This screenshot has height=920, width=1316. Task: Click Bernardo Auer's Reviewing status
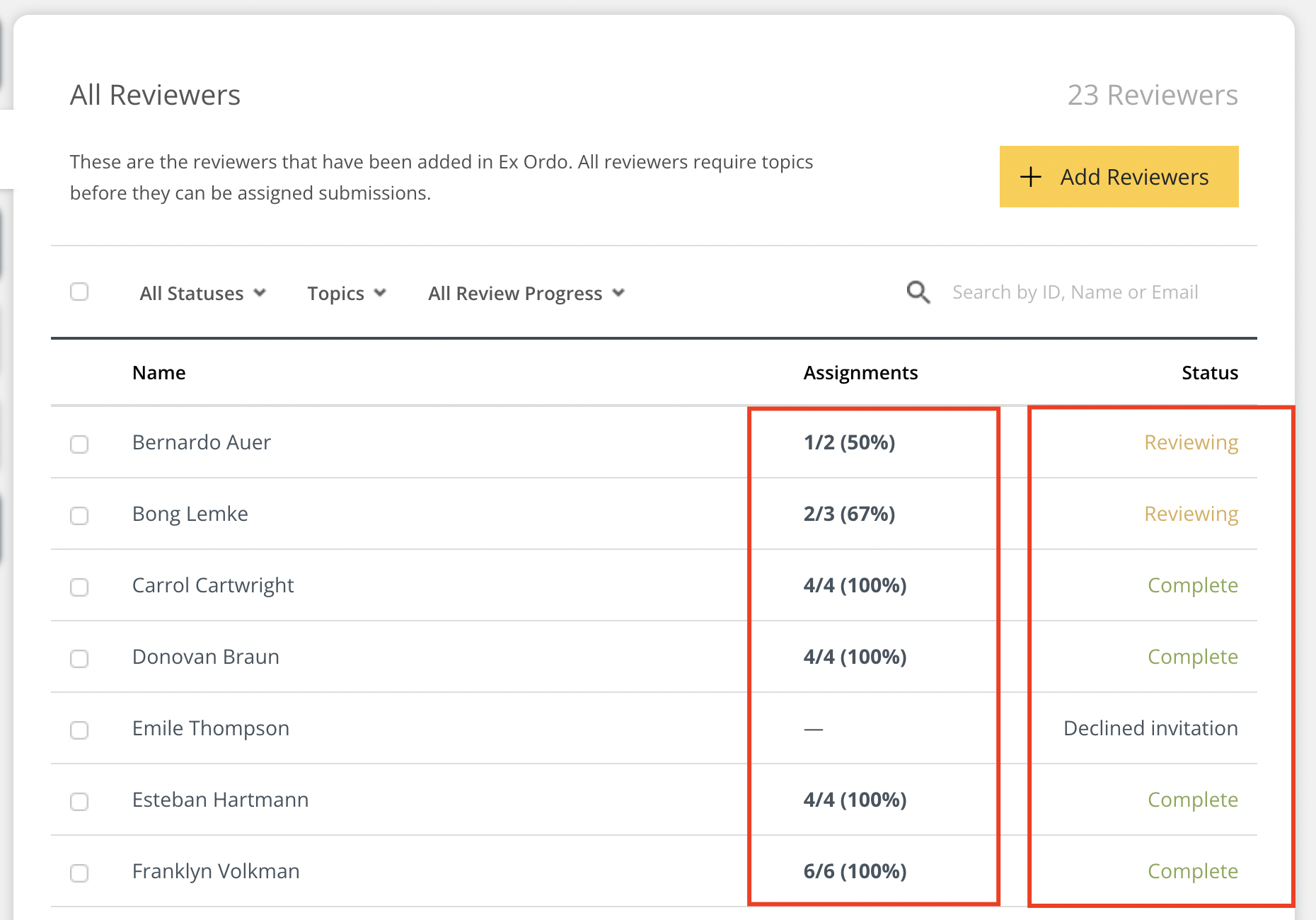pyautogui.click(x=1191, y=442)
